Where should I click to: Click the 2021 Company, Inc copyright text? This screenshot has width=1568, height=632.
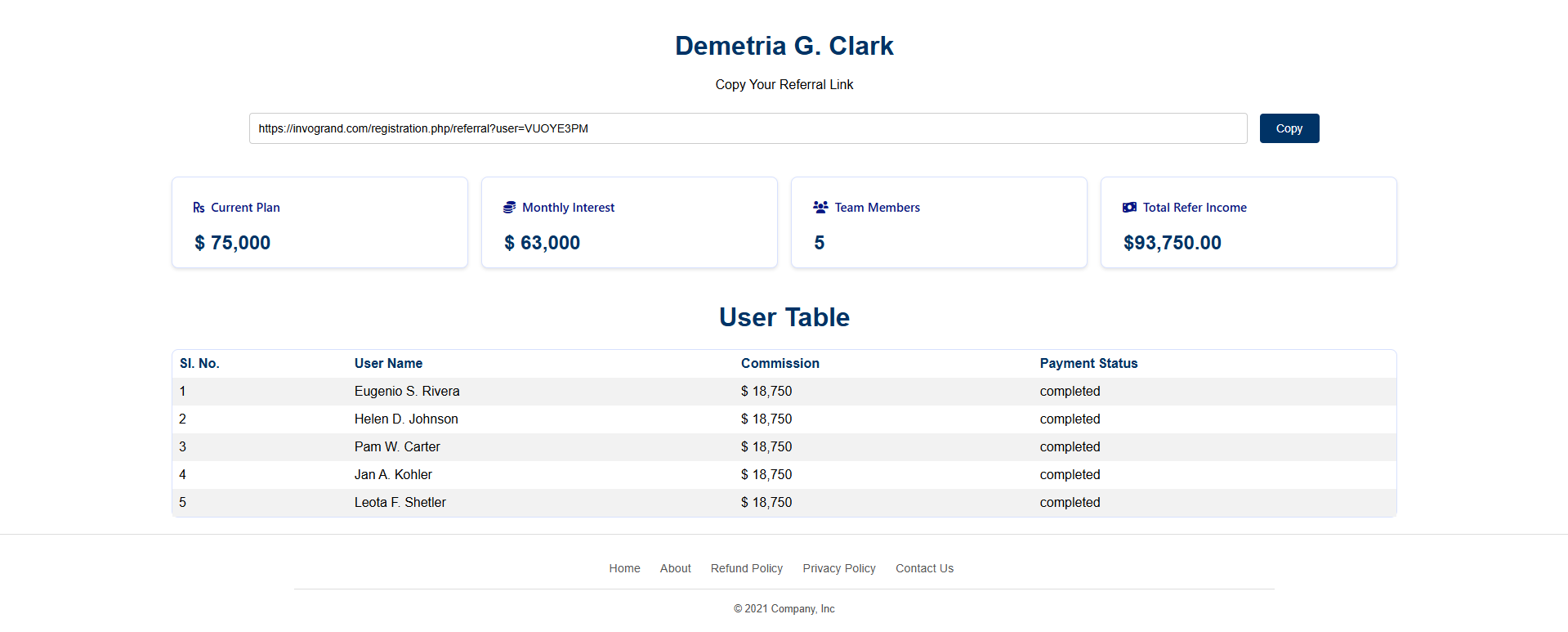[x=784, y=609]
